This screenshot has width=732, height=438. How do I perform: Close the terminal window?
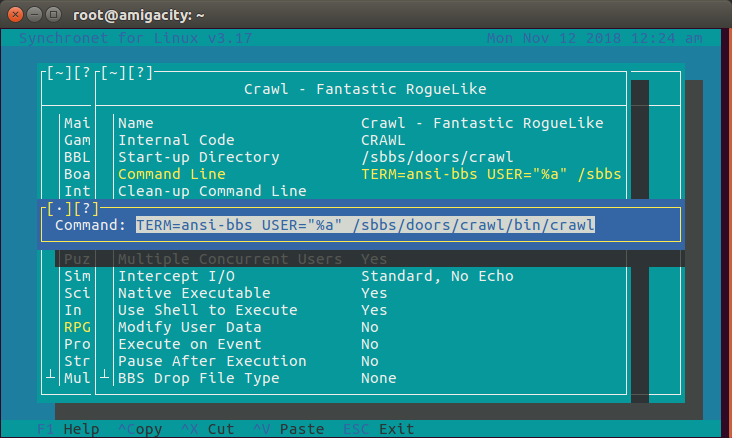(x=15, y=14)
